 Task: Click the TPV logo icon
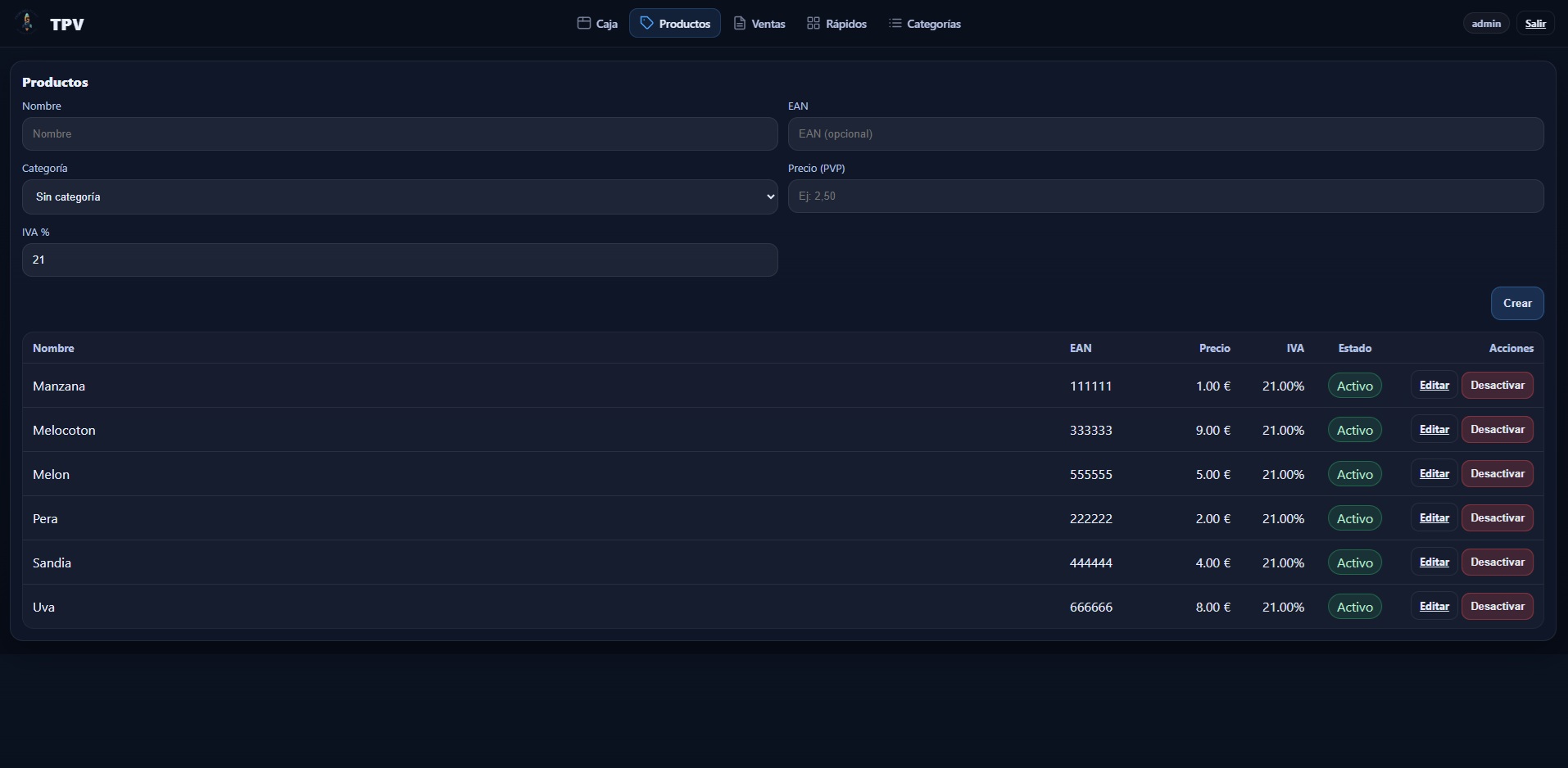click(27, 23)
